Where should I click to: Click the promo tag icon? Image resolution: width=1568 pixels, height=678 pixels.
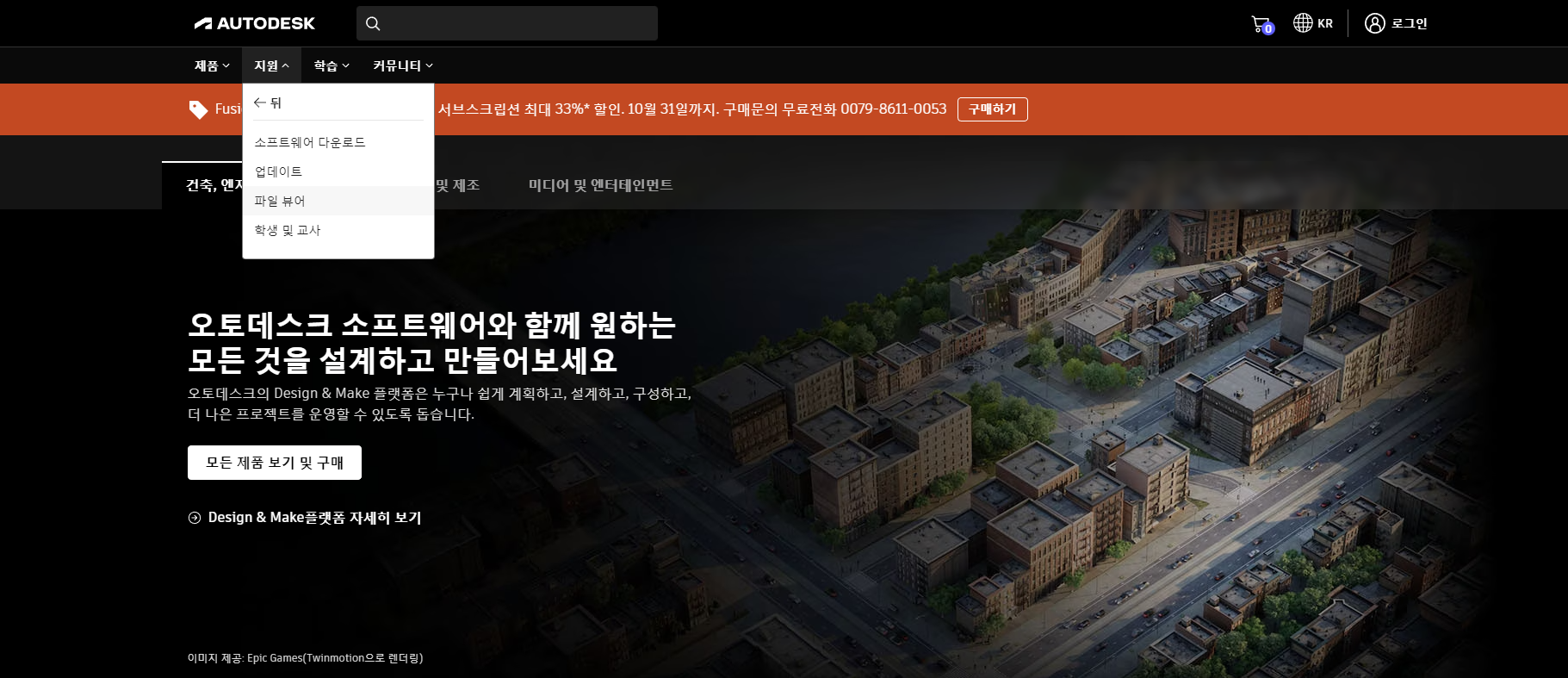199,109
